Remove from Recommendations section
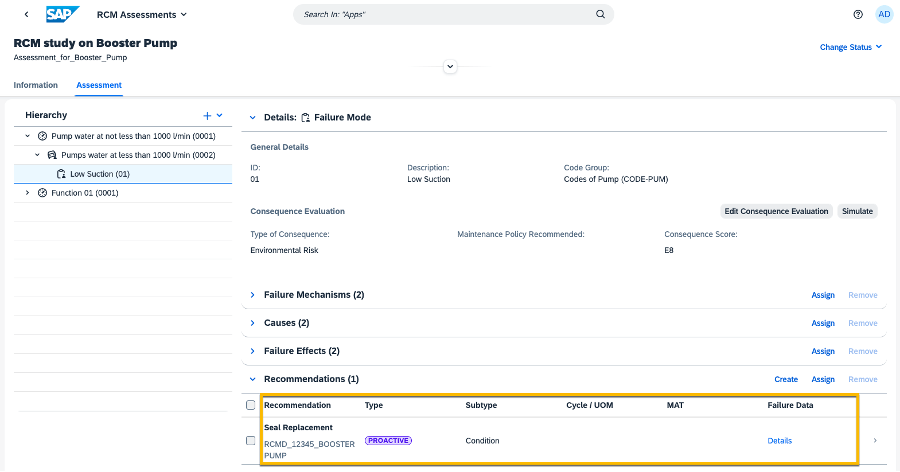Image resolution: width=900 pixels, height=472 pixels. 863,380
